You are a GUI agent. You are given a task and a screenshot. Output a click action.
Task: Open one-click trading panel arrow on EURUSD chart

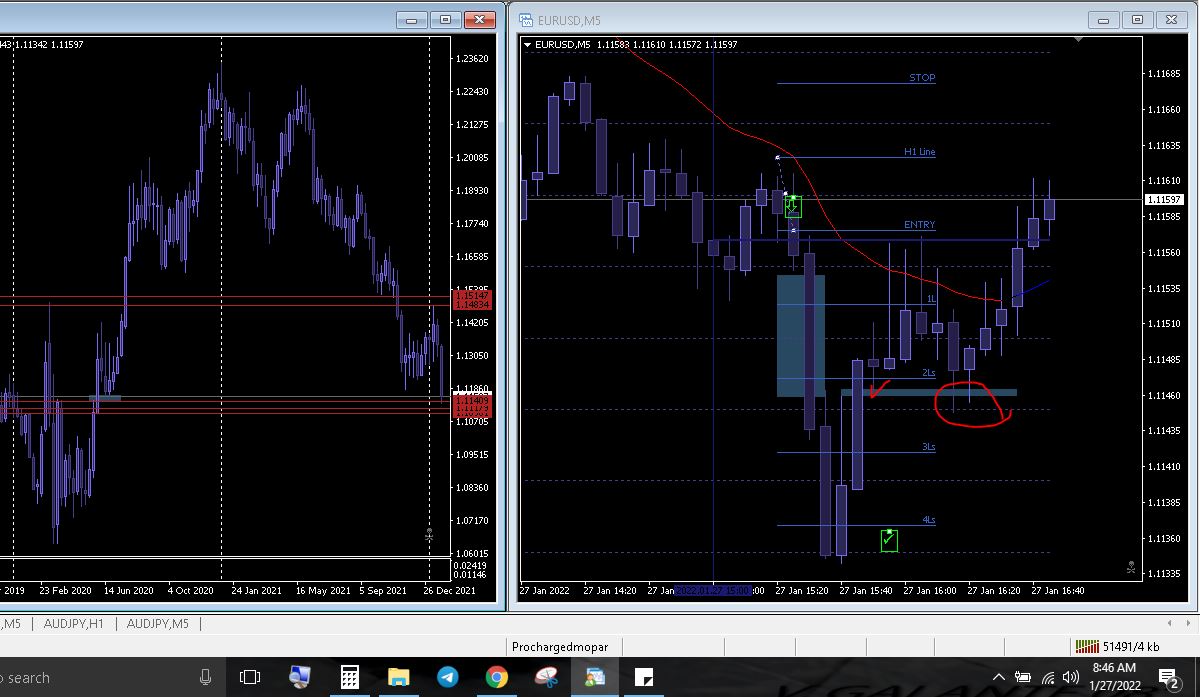click(527, 44)
